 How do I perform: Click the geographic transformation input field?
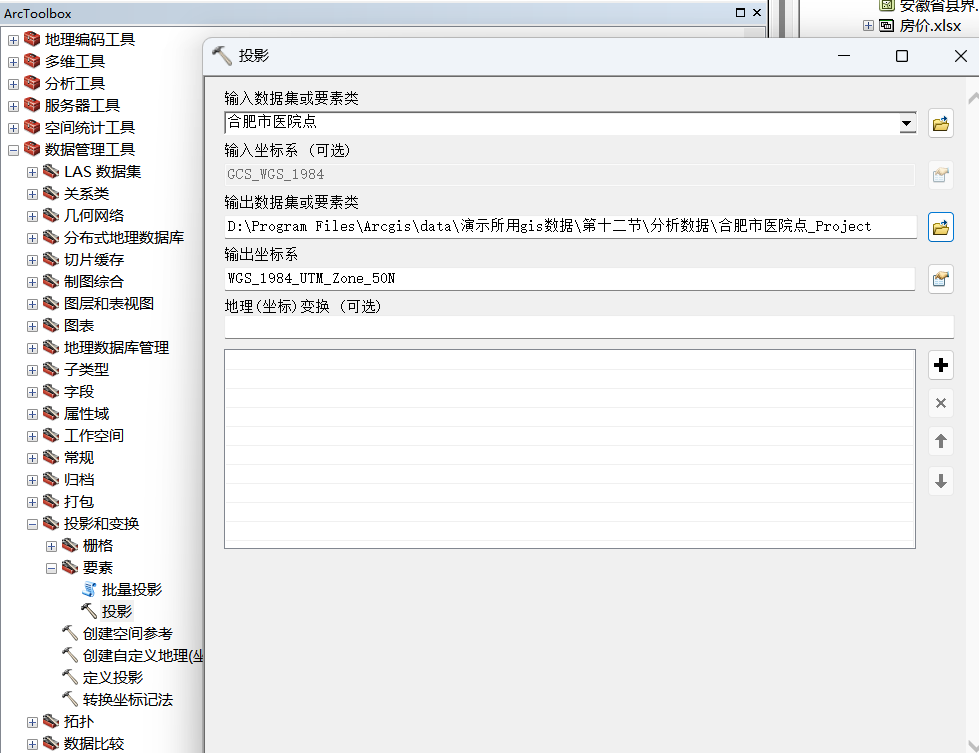[x=589, y=327]
